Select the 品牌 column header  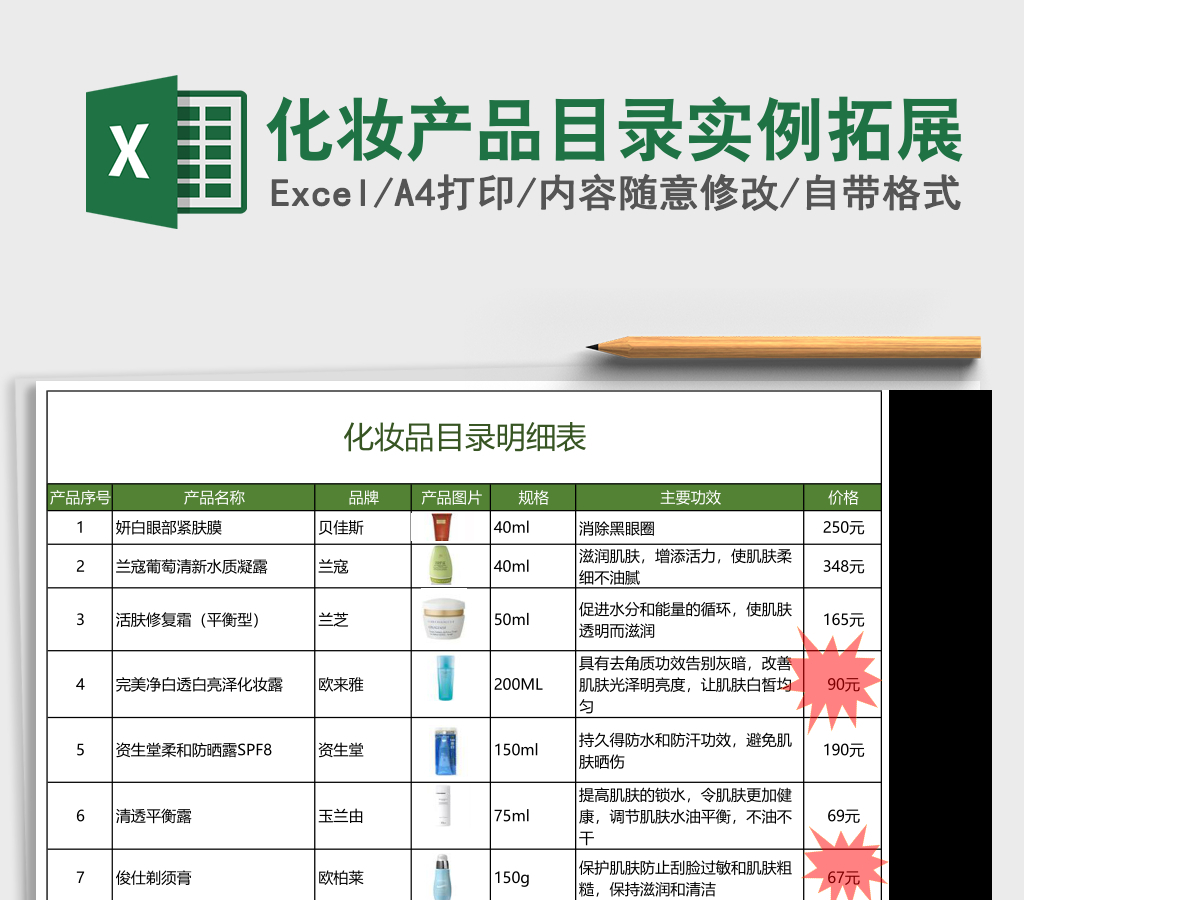363,498
